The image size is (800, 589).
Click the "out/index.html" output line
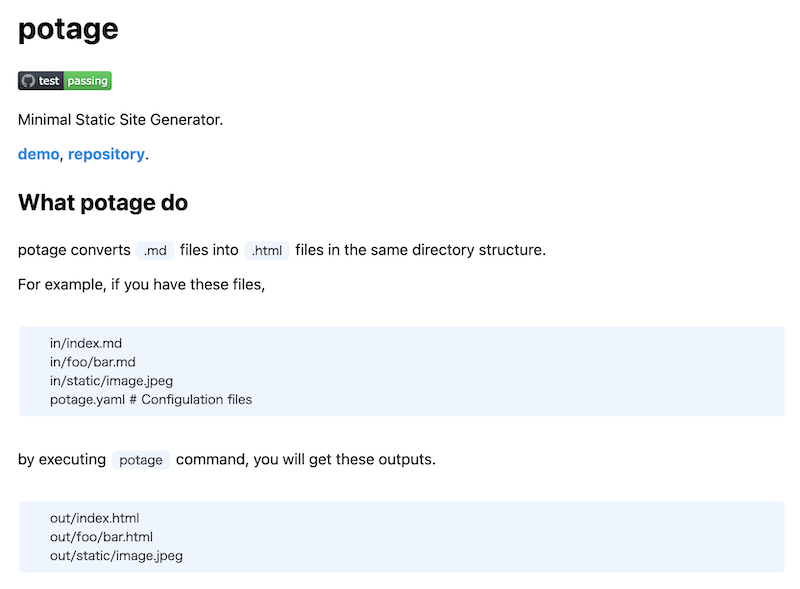(x=94, y=518)
